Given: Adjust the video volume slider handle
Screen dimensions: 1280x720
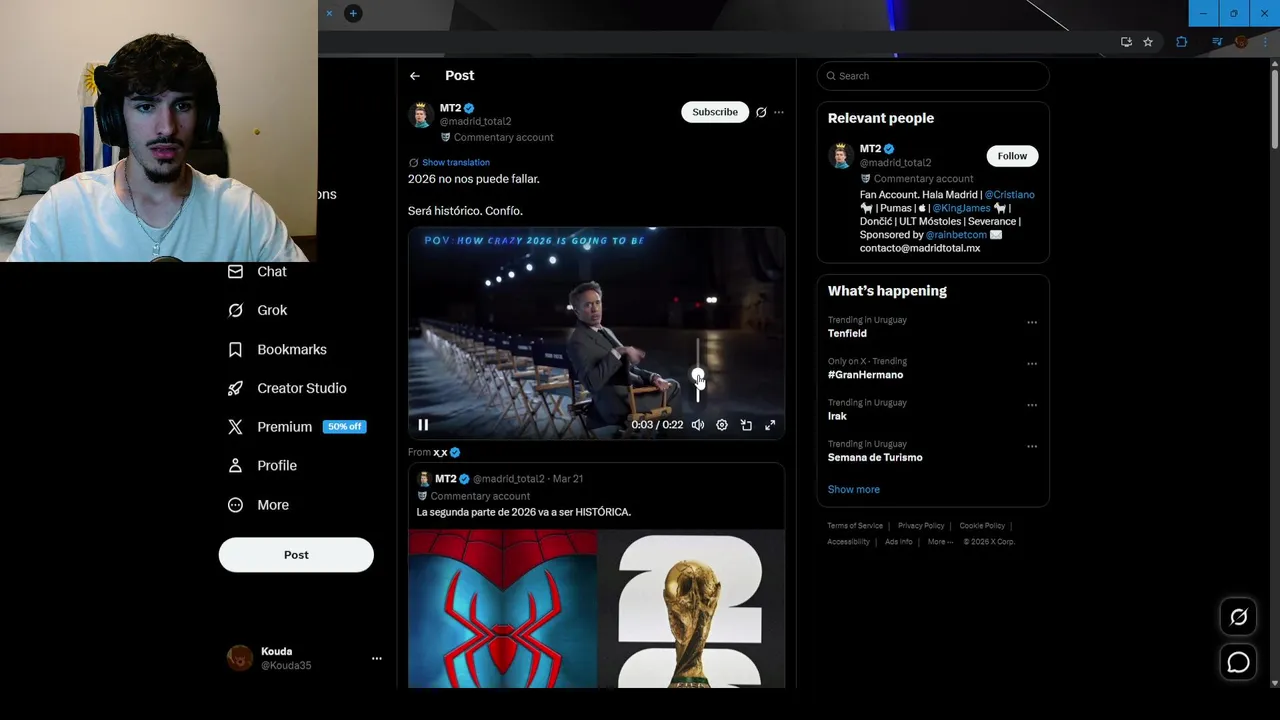Looking at the screenshot, I should [x=698, y=377].
